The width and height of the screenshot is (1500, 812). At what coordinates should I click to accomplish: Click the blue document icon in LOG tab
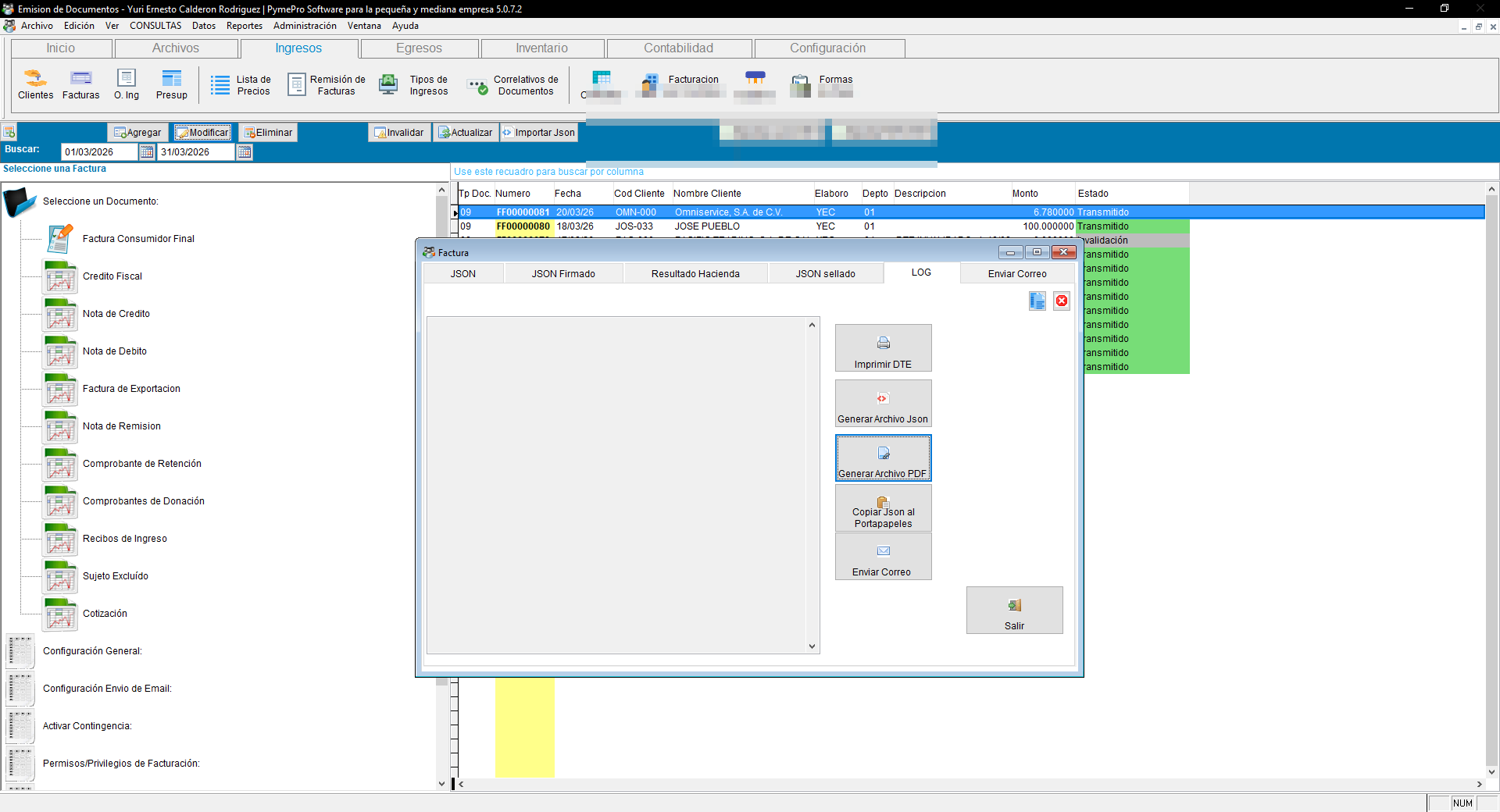click(1037, 301)
